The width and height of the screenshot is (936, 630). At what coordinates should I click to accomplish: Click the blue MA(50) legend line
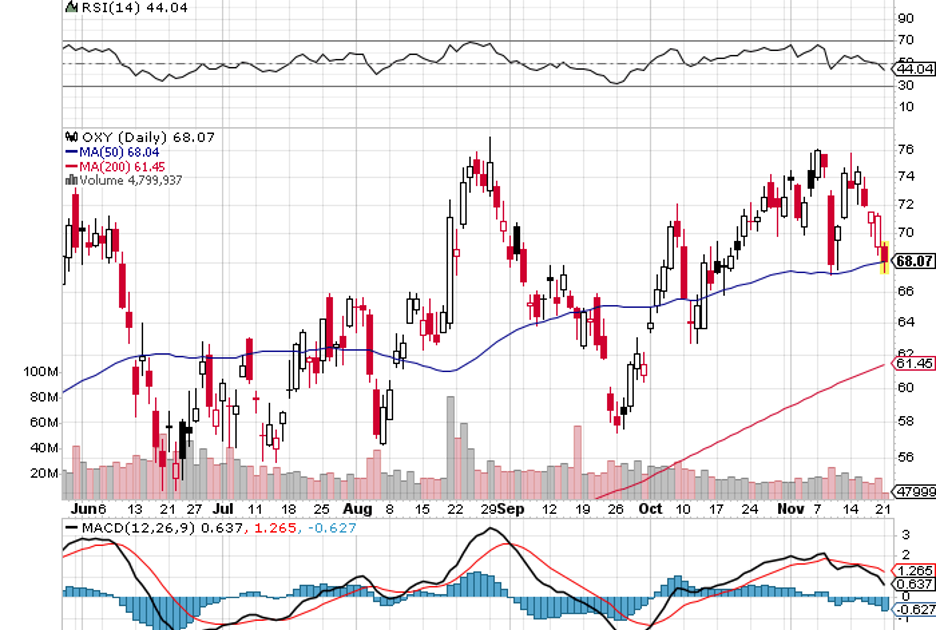70,151
